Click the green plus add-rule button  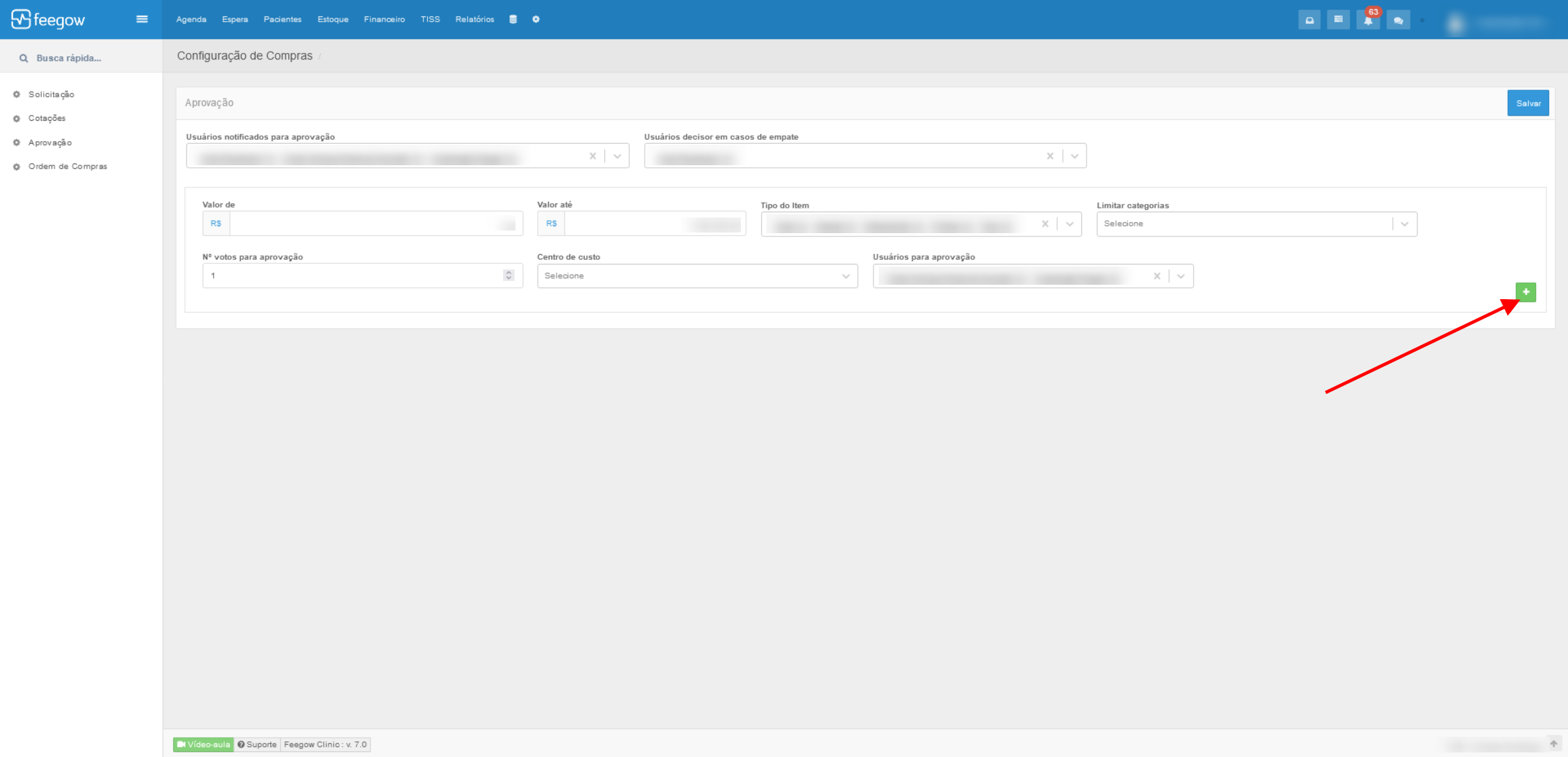tap(1526, 292)
